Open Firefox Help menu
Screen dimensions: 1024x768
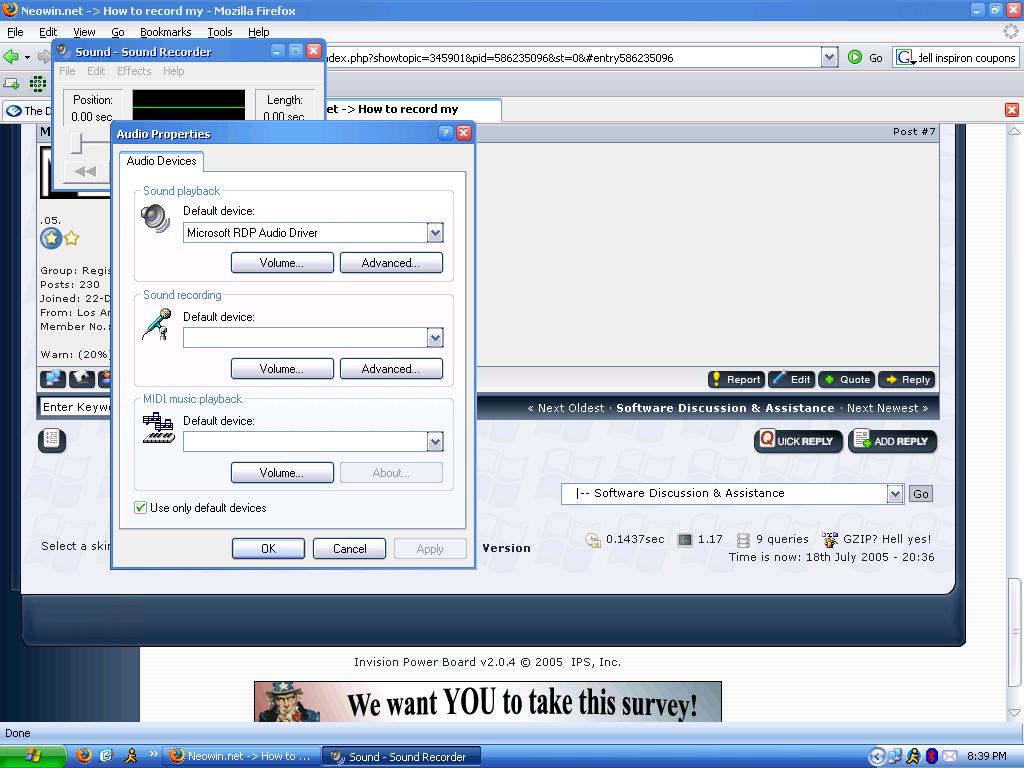[258, 31]
